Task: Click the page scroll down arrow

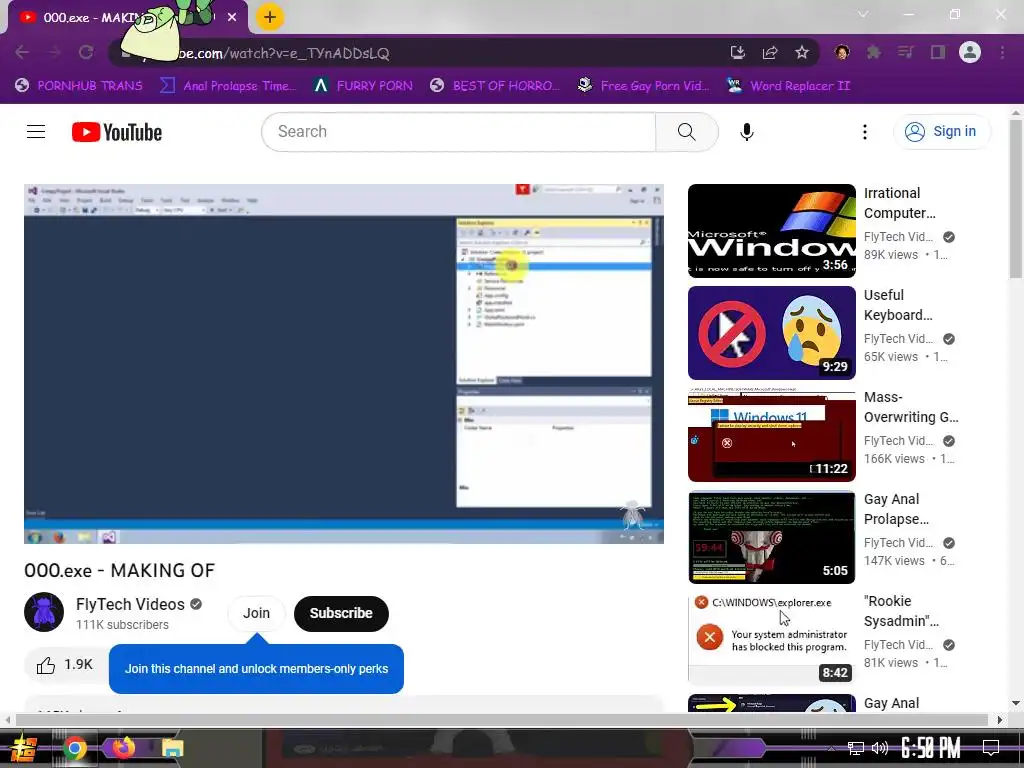Action: click(x=1016, y=703)
